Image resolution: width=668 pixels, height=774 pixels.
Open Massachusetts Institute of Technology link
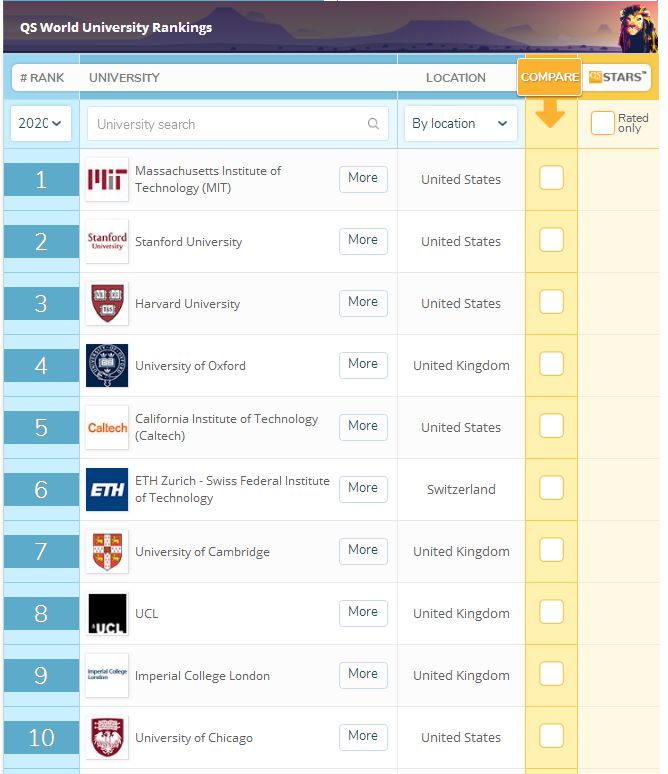tap(208, 179)
